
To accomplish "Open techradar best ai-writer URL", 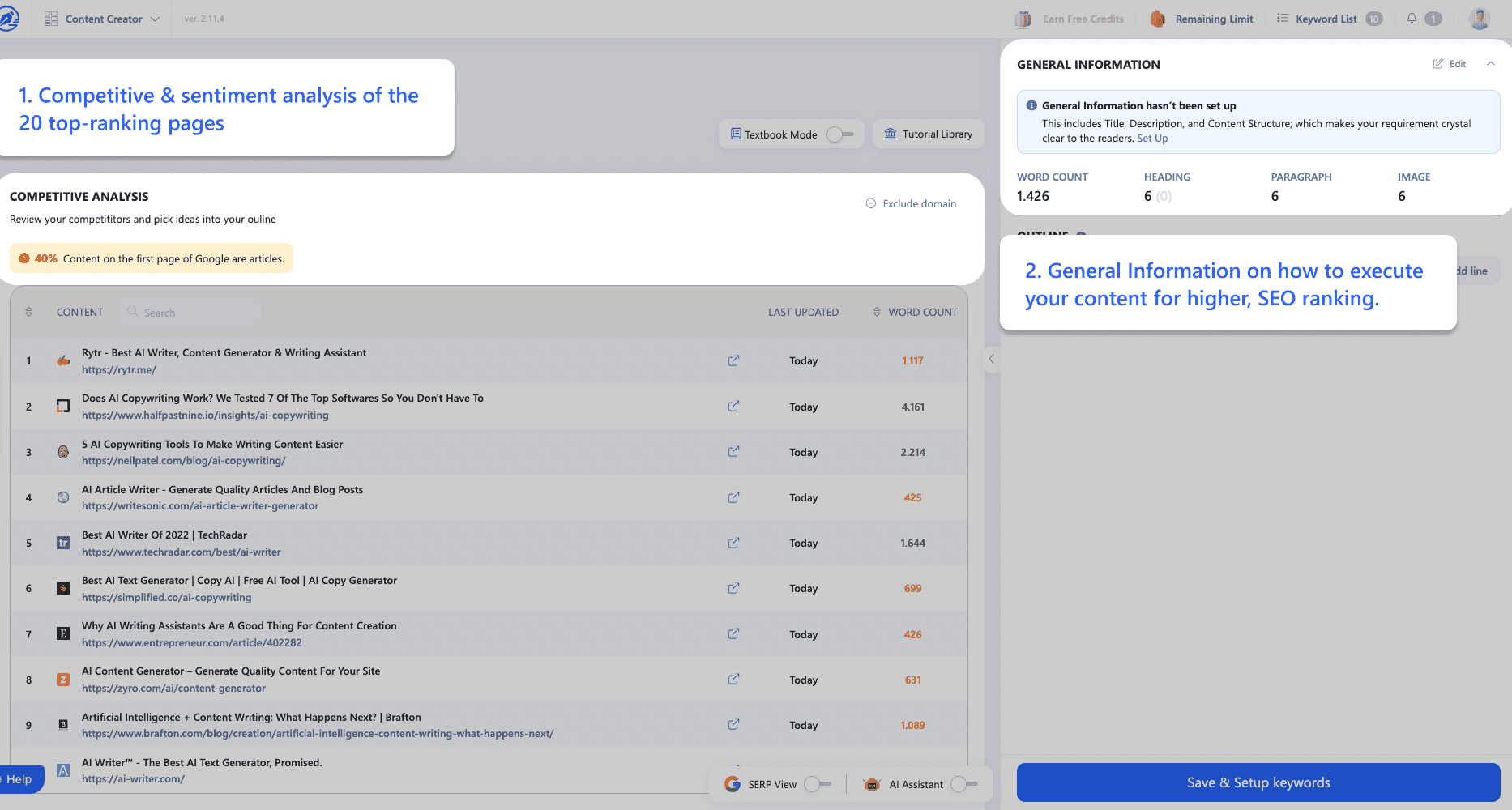I will (182, 552).
